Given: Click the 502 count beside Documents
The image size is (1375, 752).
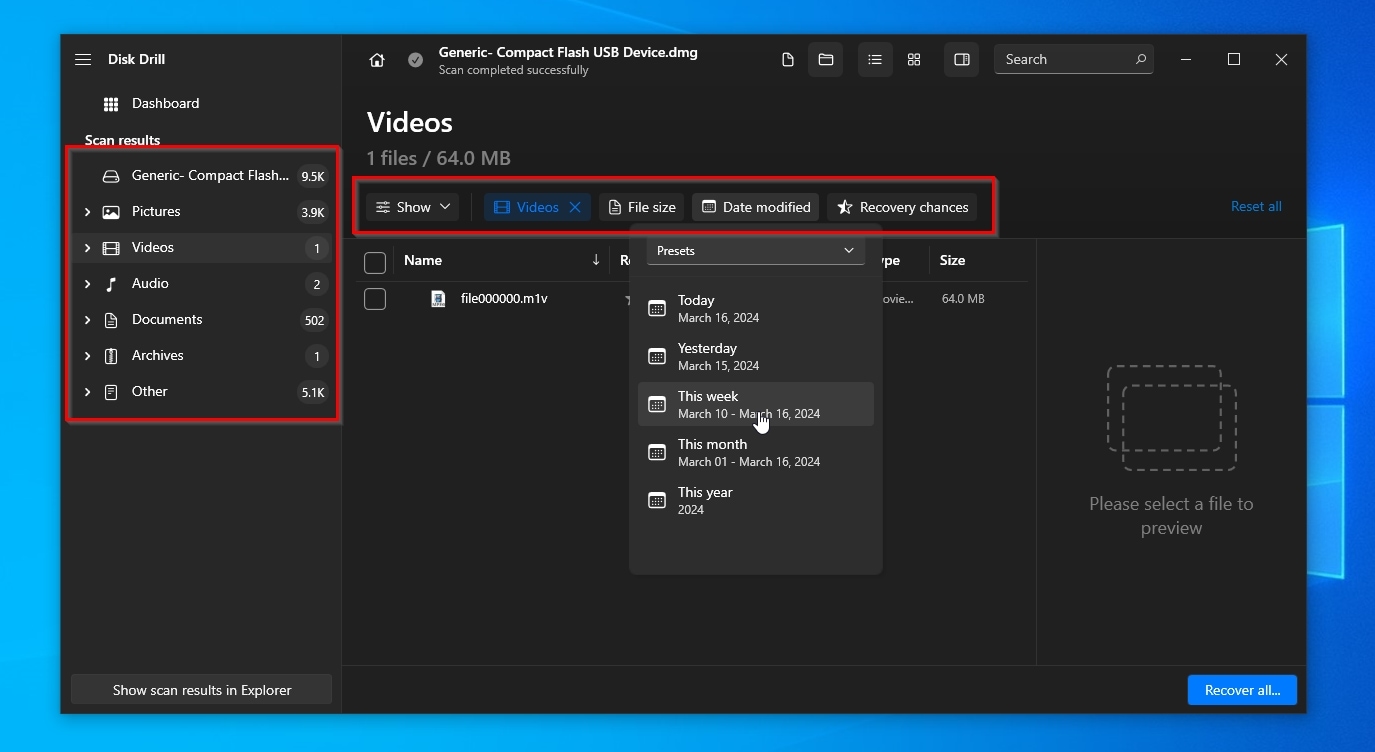Looking at the screenshot, I should 314,321.
